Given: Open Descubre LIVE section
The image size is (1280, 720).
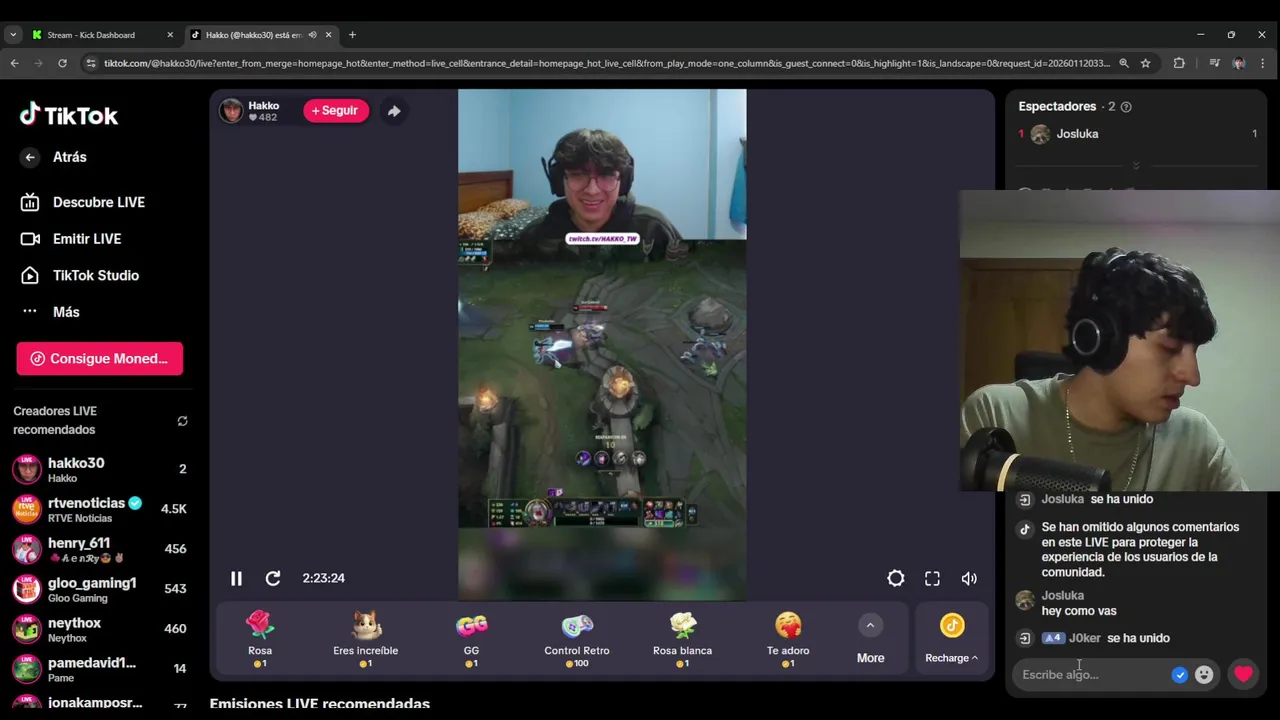Looking at the screenshot, I should click(x=82, y=202).
